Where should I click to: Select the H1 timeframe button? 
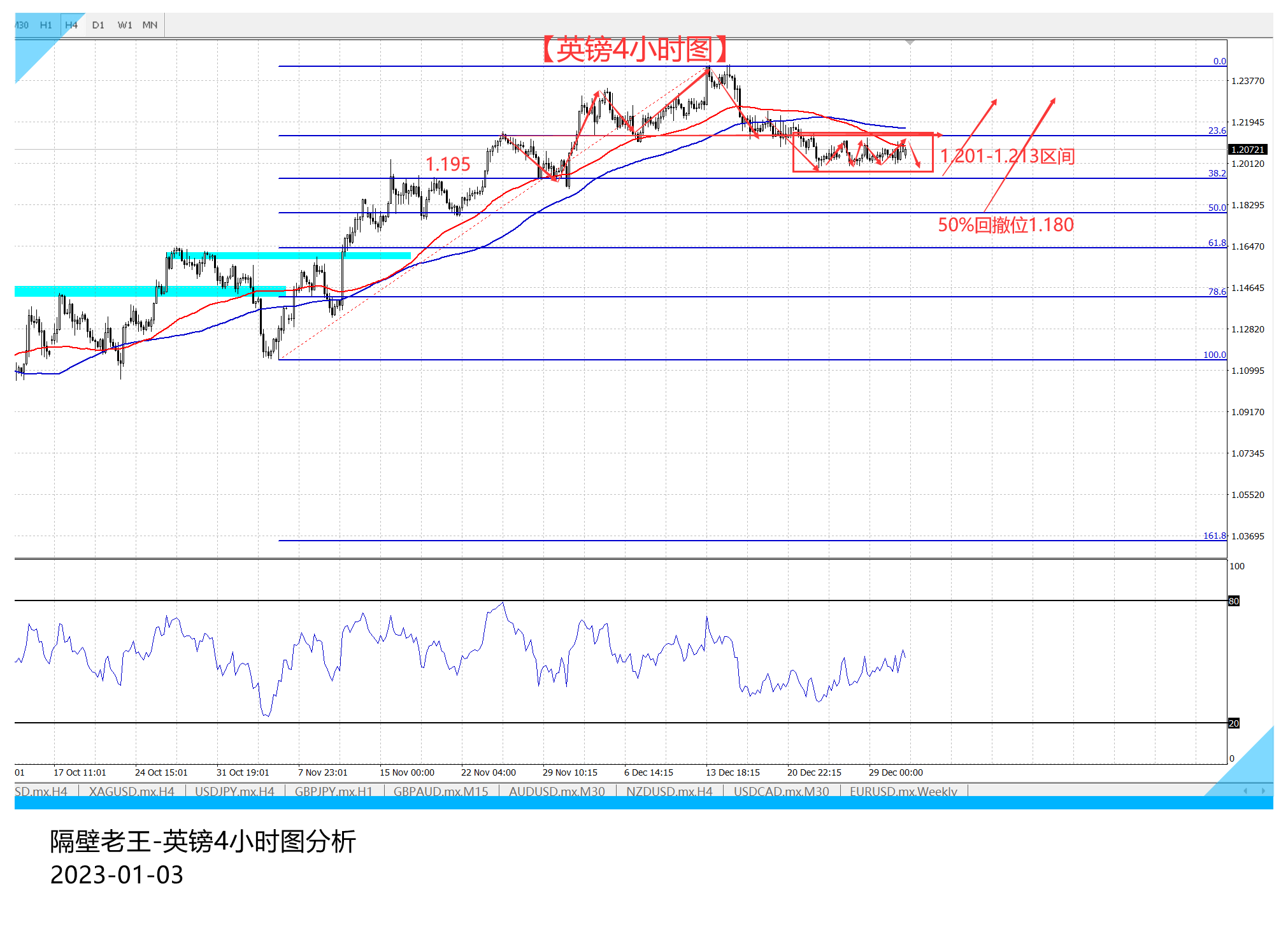46,25
